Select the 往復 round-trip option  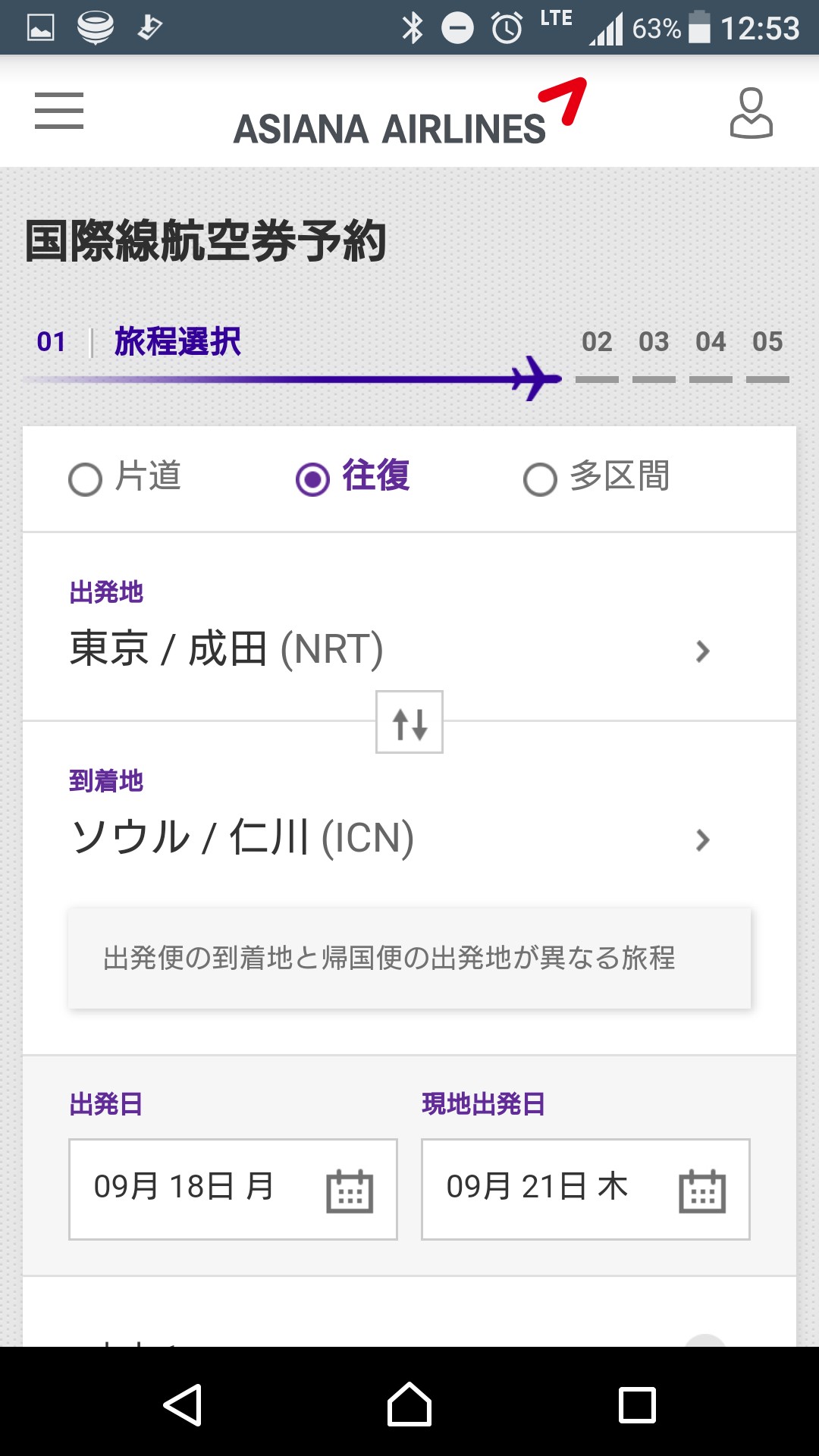click(313, 479)
